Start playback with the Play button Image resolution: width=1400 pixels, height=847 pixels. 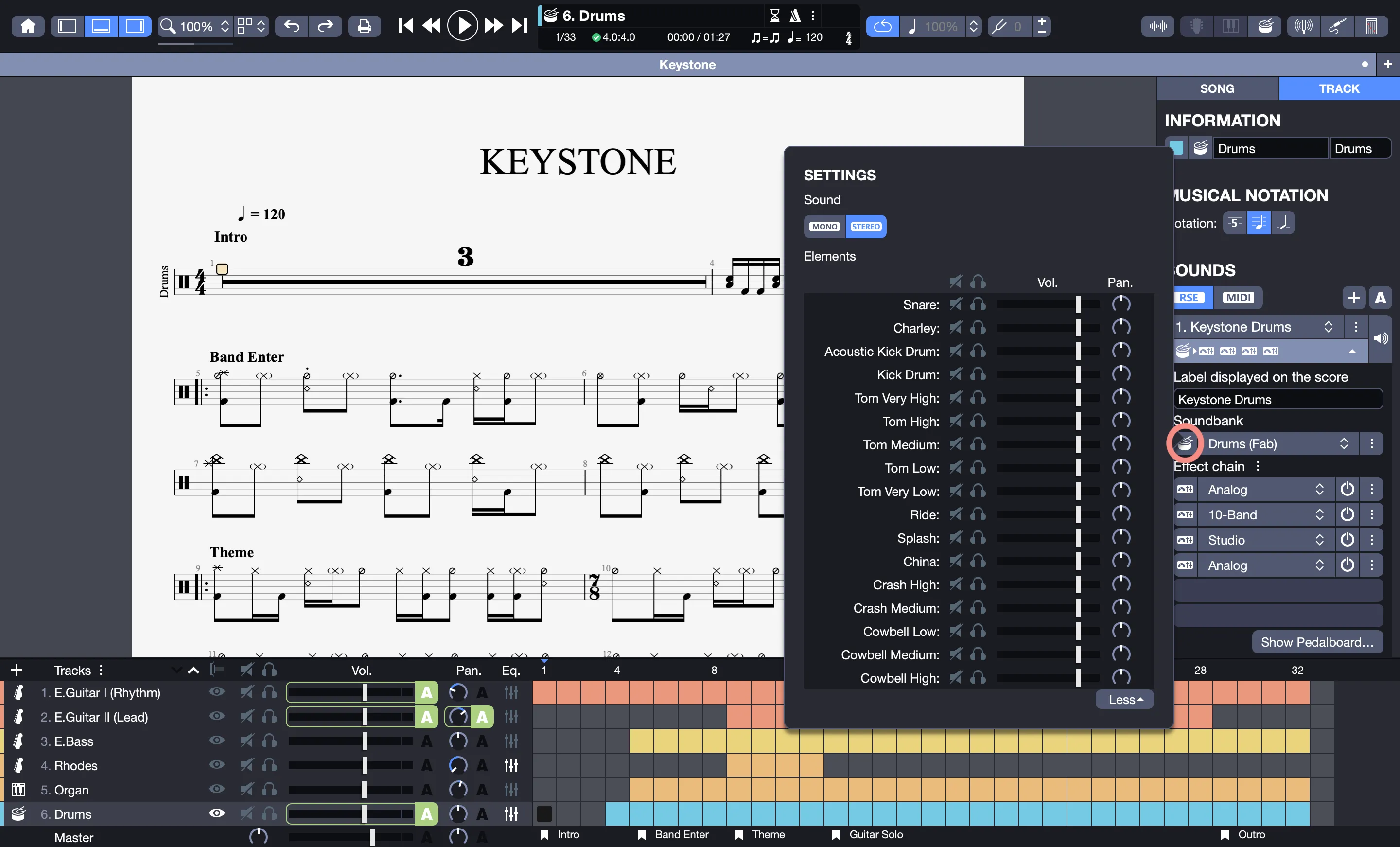tap(462, 26)
